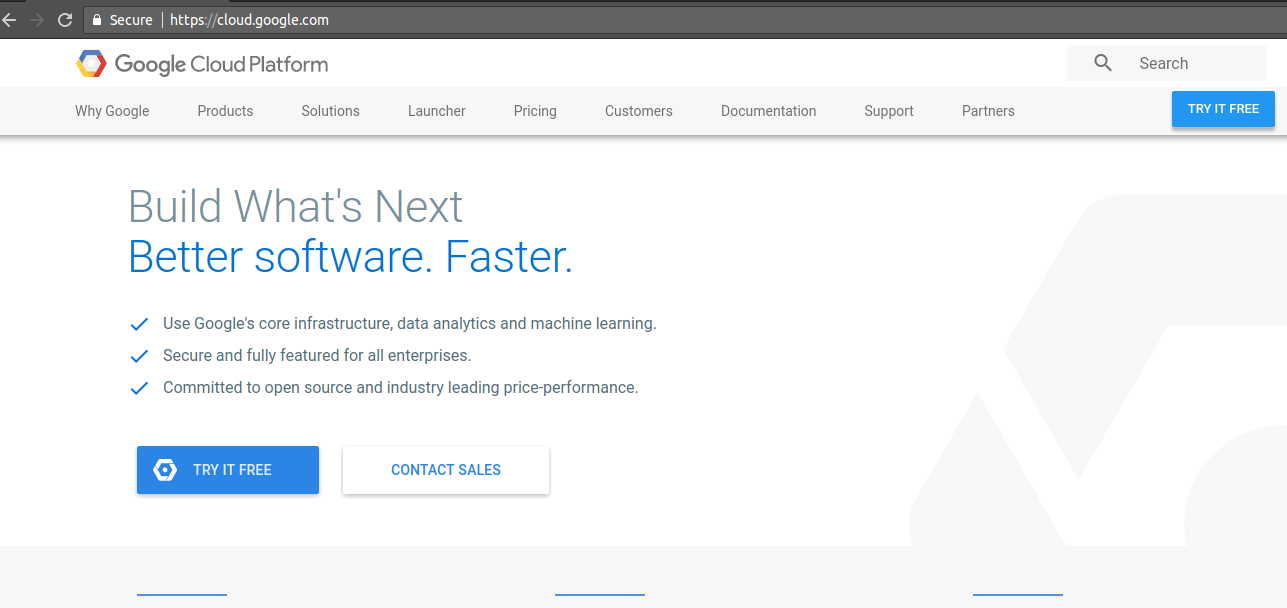Click the magnifying glass search icon
The height and width of the screenshot is (608, 1287).
[x=1103, y=63]
